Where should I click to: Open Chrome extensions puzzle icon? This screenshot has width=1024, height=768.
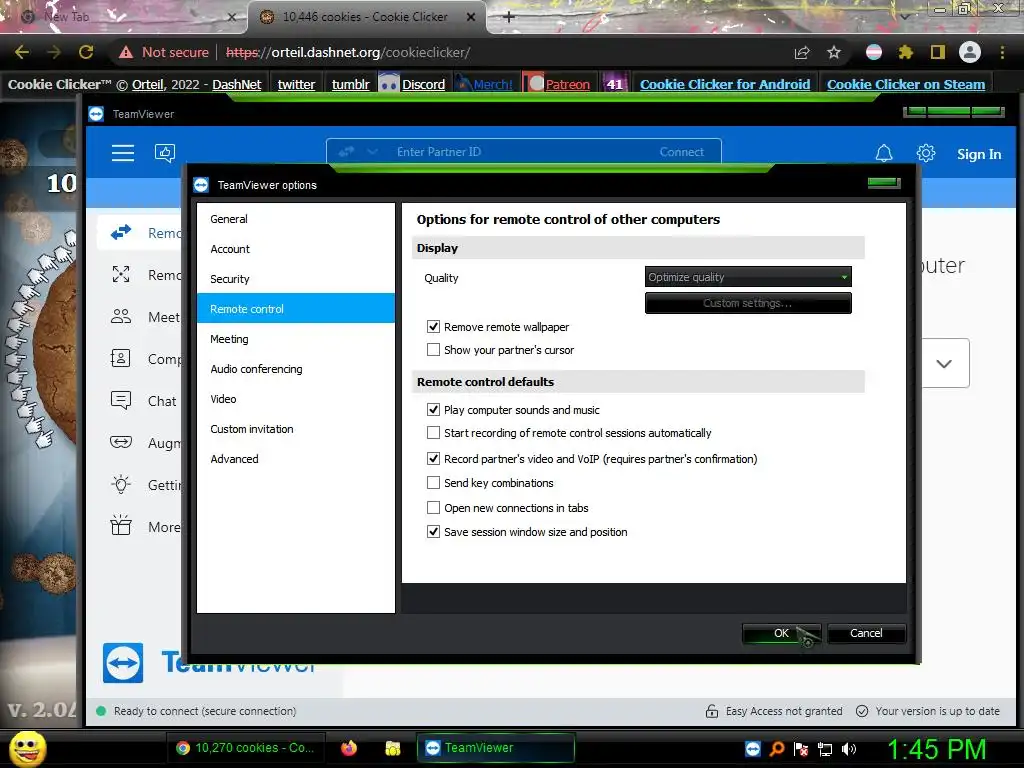(905, 52)
